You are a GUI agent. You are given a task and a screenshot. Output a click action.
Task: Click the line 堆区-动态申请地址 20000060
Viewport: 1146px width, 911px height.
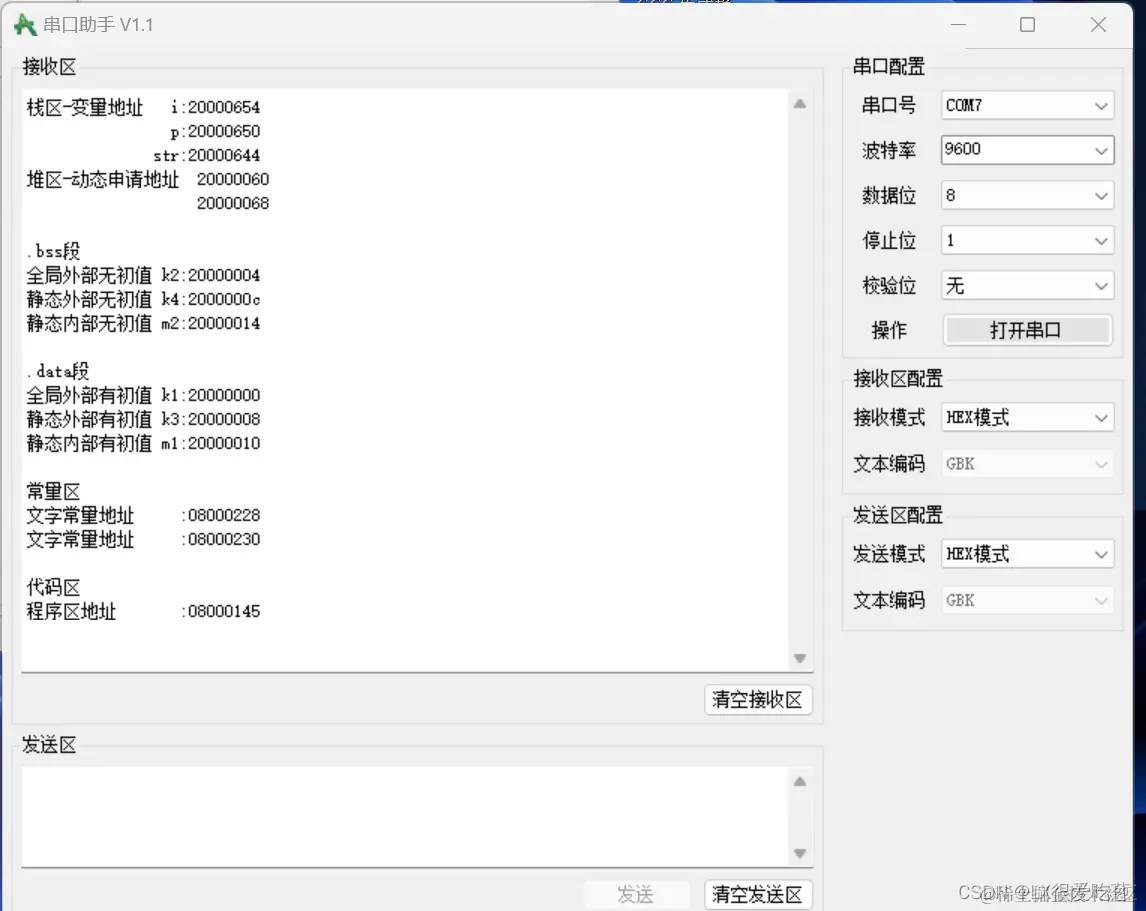(148, 179)
